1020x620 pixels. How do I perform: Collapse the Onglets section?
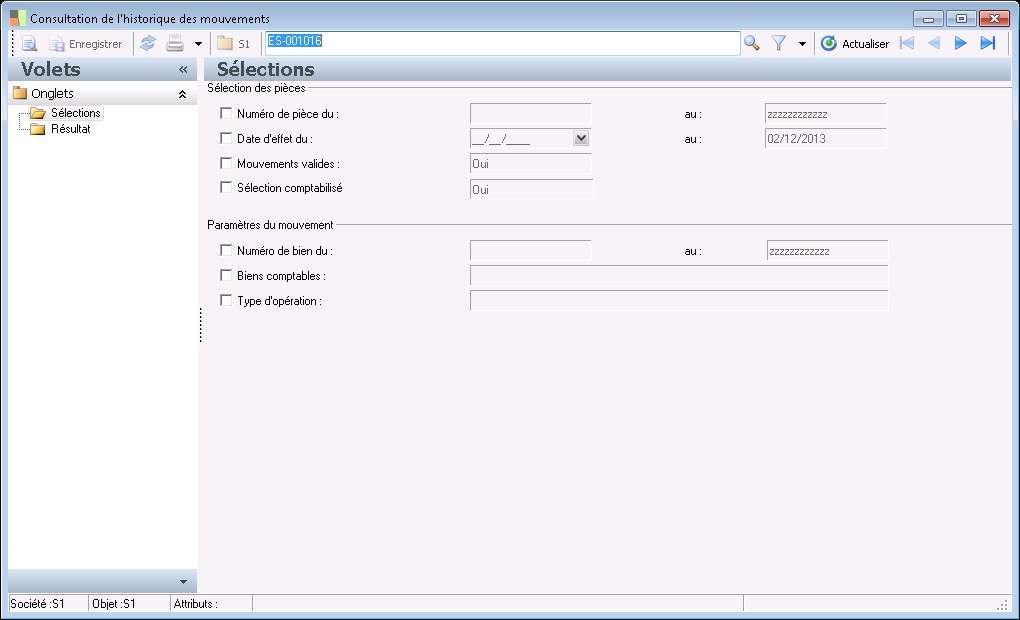coord(183,94)
